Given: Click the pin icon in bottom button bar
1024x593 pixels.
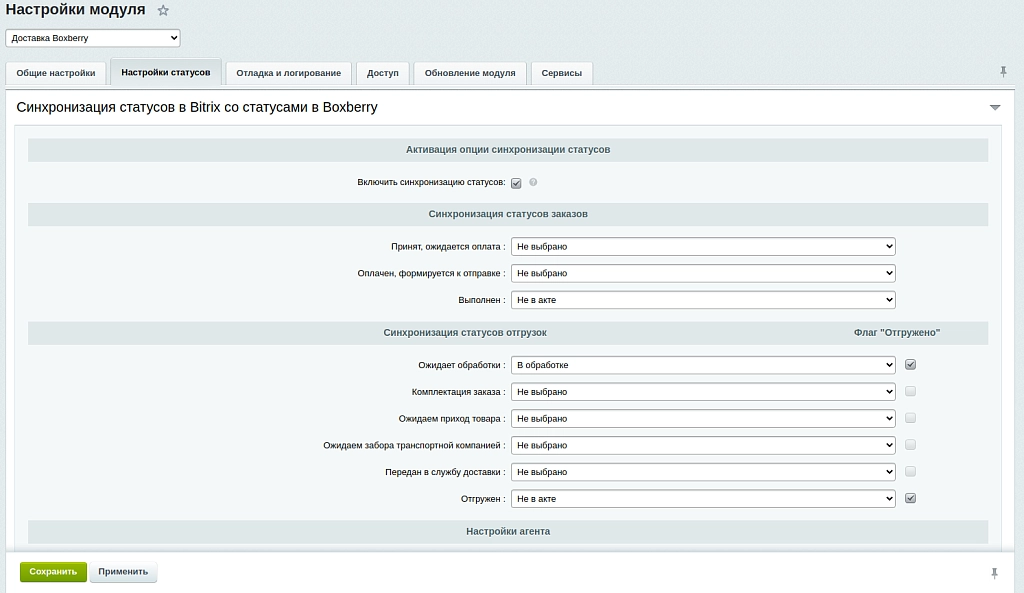Looking at the screenshot, I should tap(994, 573).
